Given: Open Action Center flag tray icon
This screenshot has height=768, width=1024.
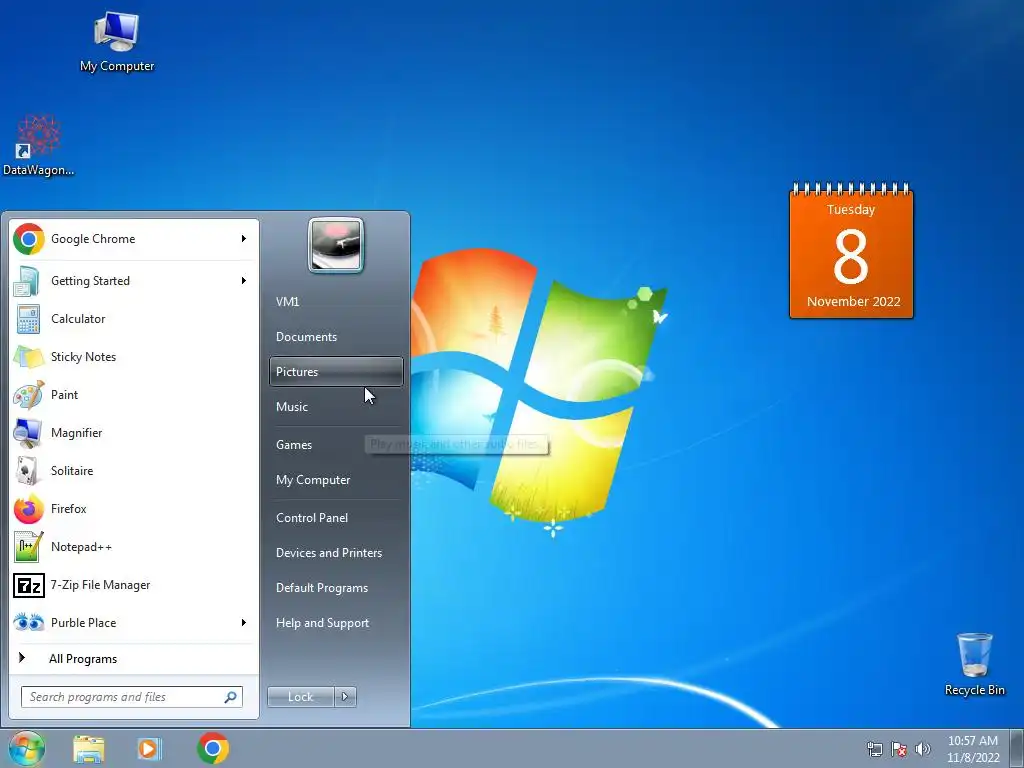Looking at the screenshot, I should pos(899,749).
